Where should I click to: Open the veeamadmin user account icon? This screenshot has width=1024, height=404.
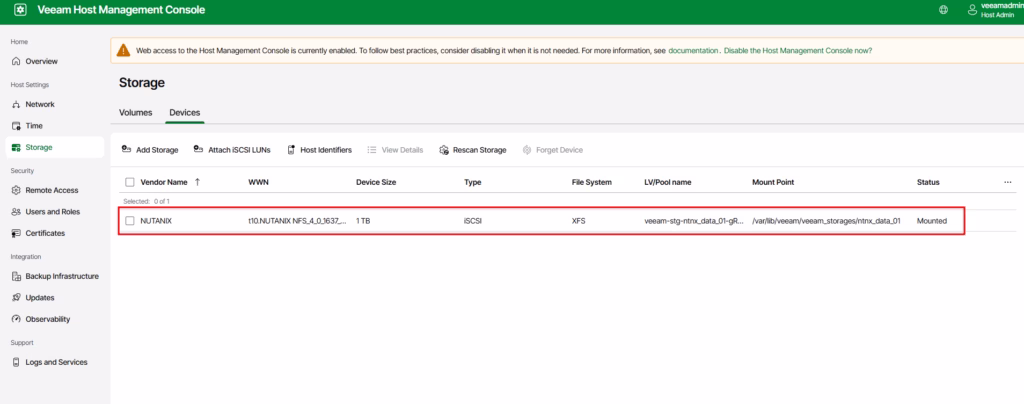pos(972,10)
